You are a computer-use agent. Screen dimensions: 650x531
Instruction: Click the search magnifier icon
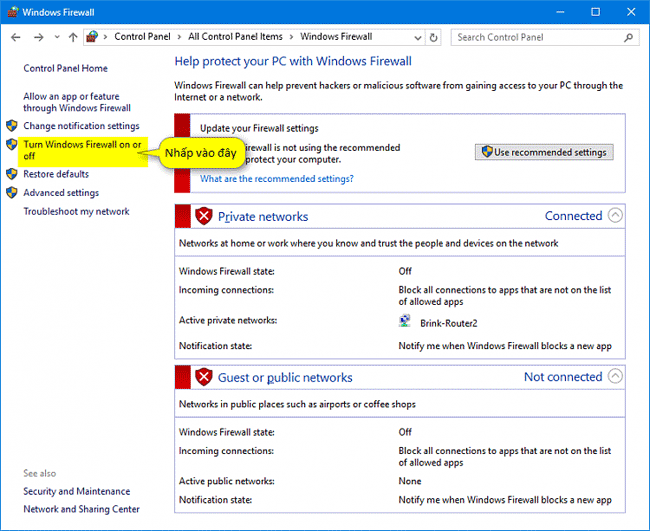coord(628,37)
